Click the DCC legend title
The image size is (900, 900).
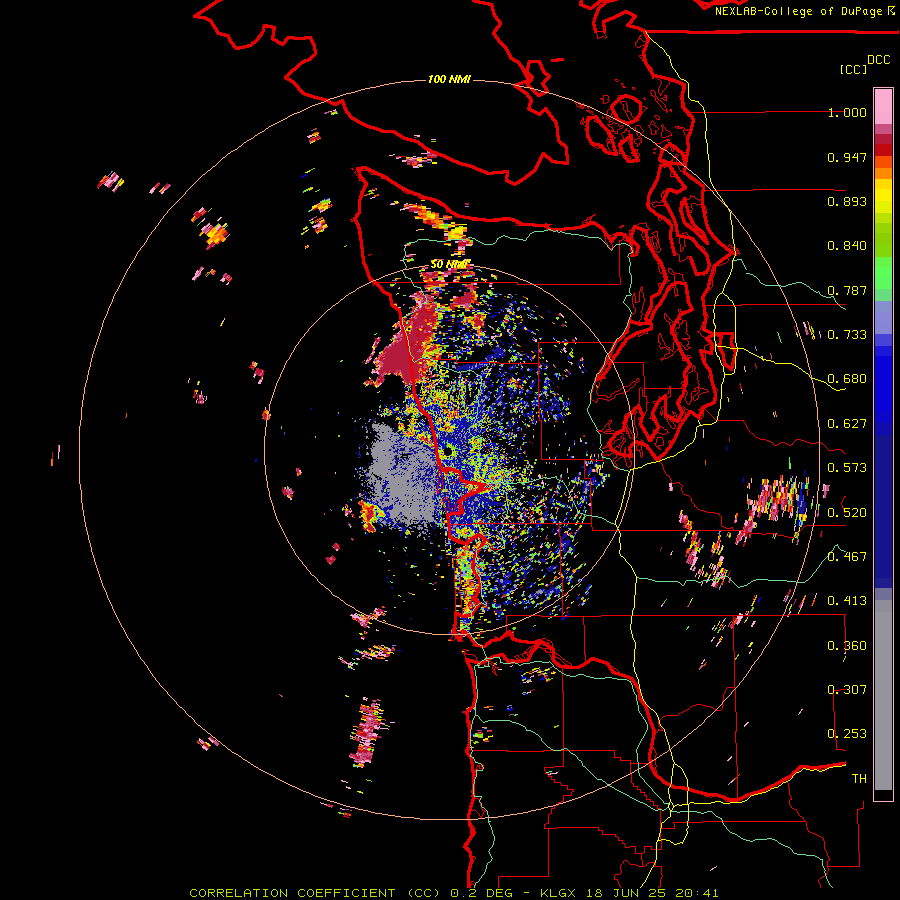(x=878, y=60)
